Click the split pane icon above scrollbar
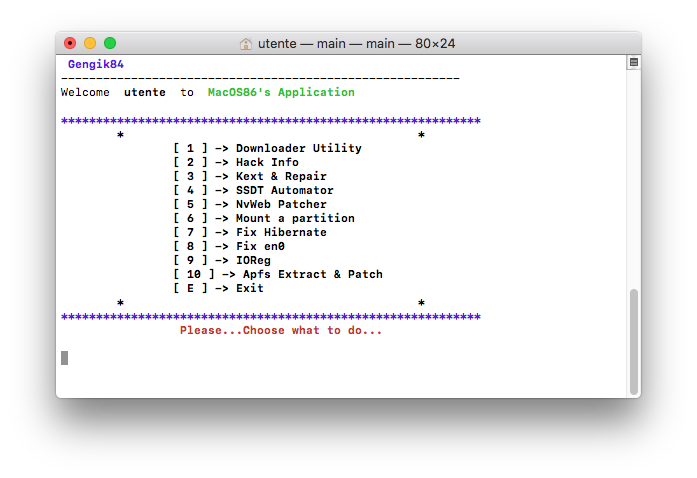The image size is (697, 478). [634, 62]
